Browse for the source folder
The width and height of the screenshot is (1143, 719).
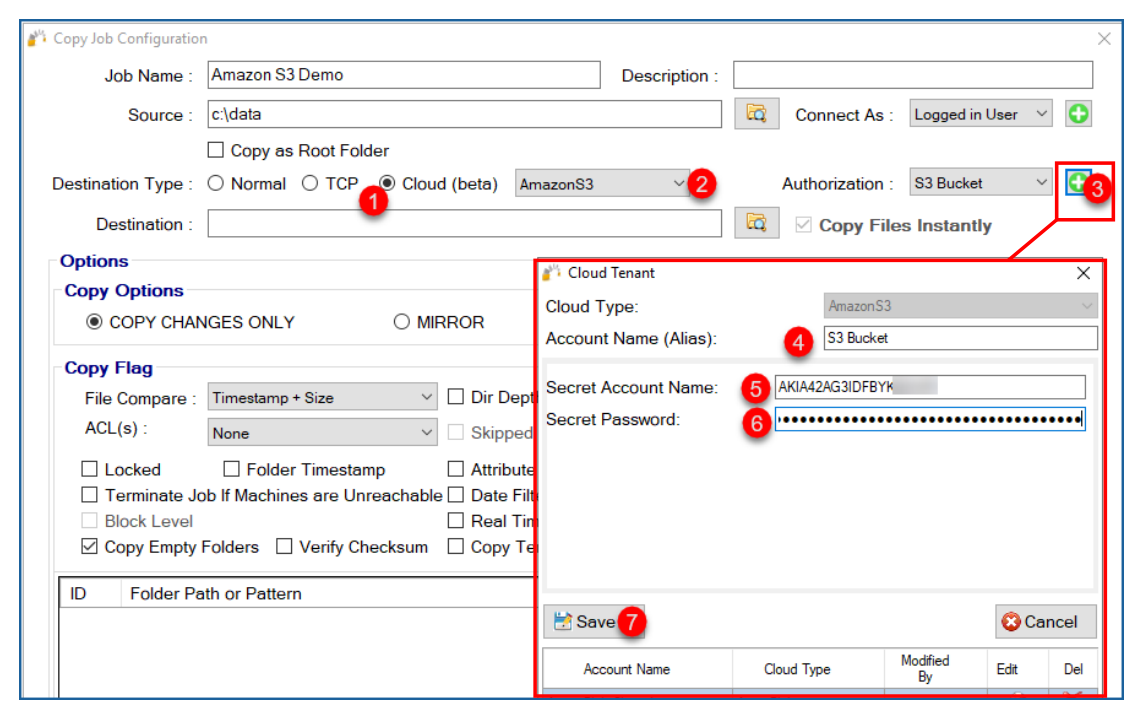tap(756, 114)
